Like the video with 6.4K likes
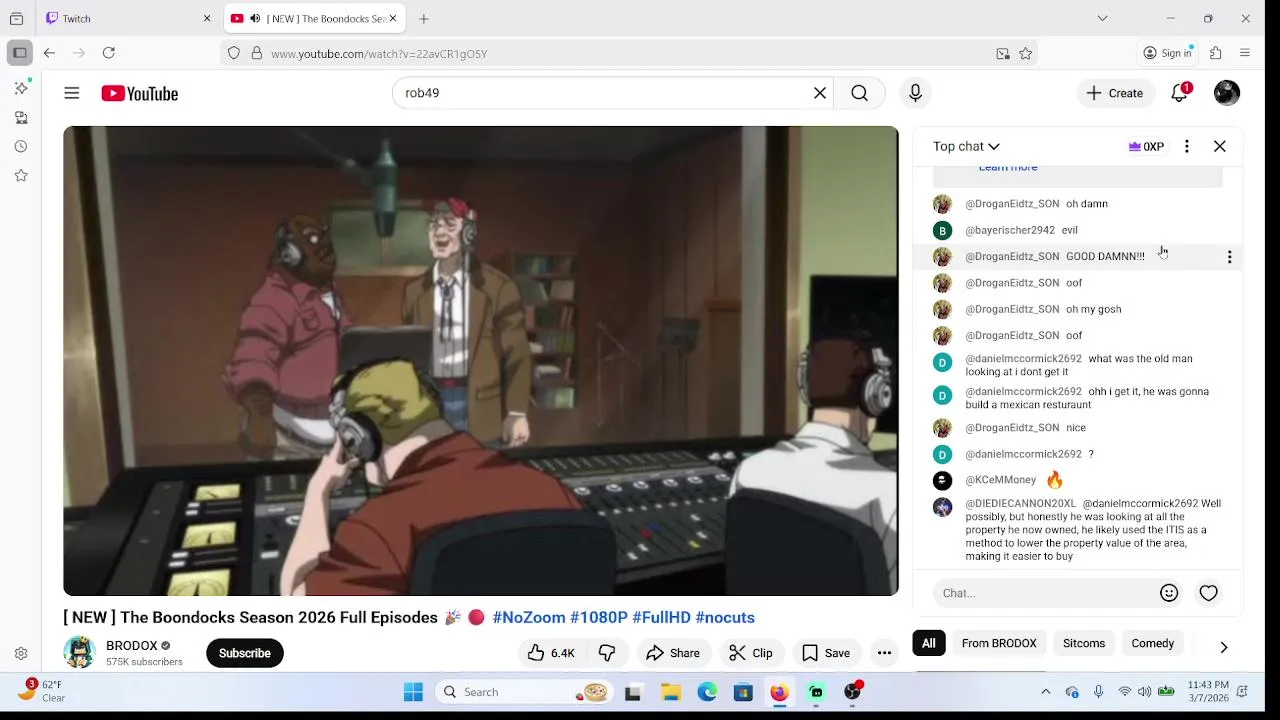1280x720 pixels. tap(551, 653)
